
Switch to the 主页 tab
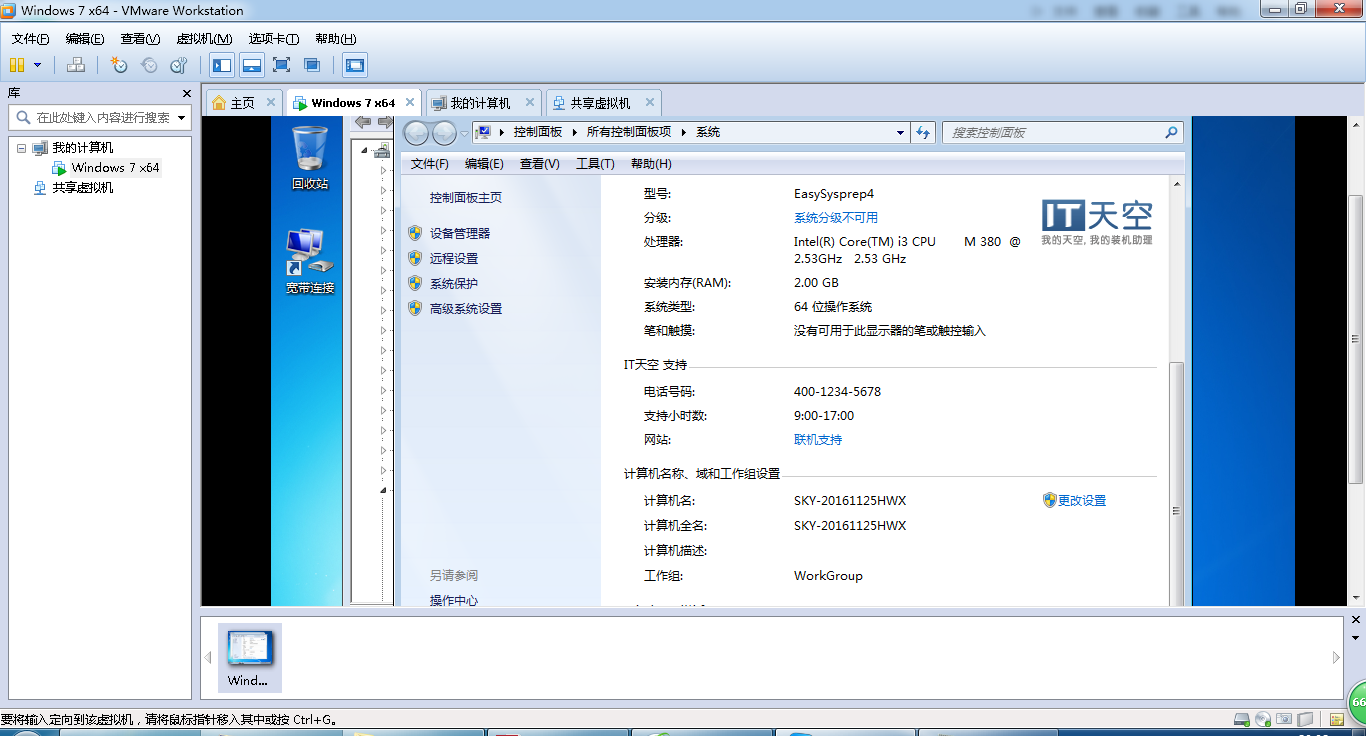pos(242,103)
